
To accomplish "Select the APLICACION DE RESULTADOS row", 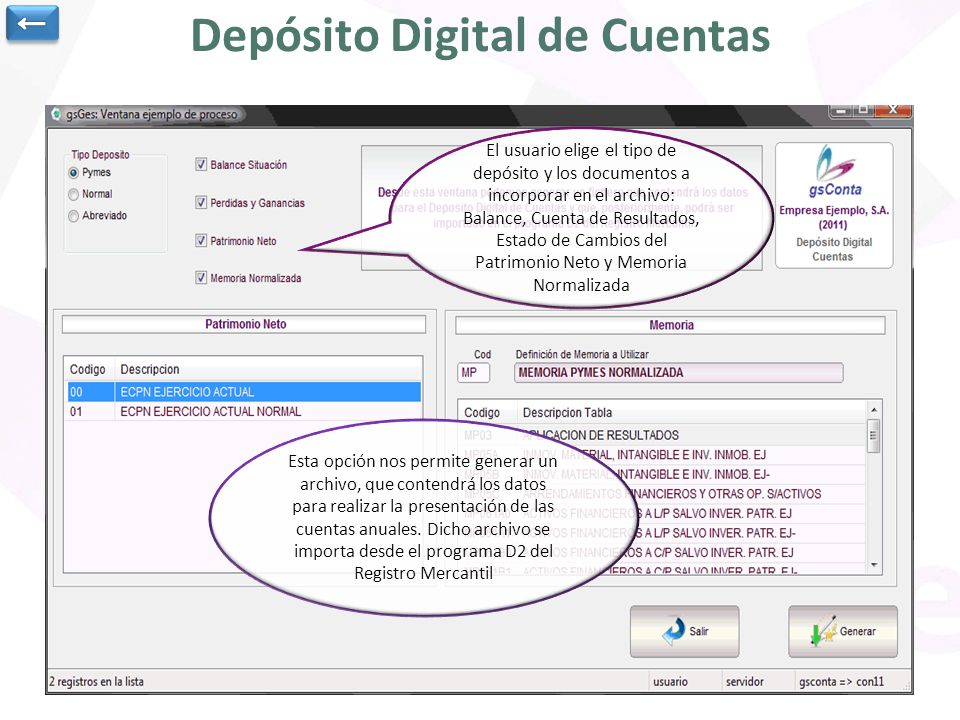I will pos(662,435).
